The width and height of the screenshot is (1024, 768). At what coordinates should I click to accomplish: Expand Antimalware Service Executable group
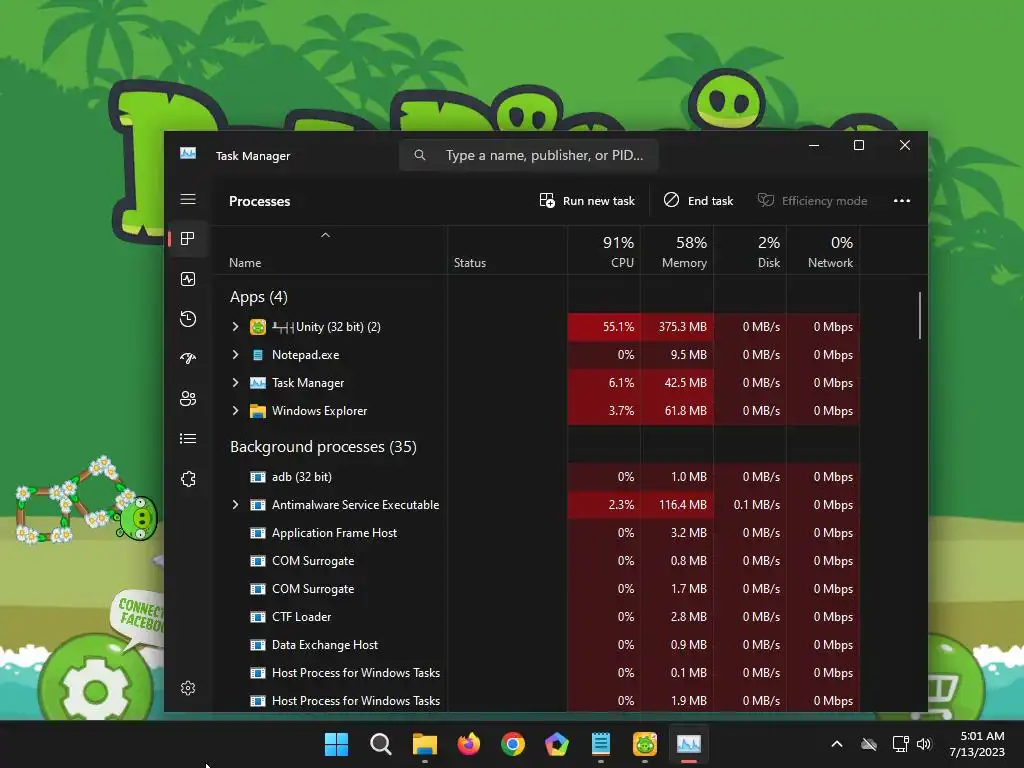click(235, 505)
